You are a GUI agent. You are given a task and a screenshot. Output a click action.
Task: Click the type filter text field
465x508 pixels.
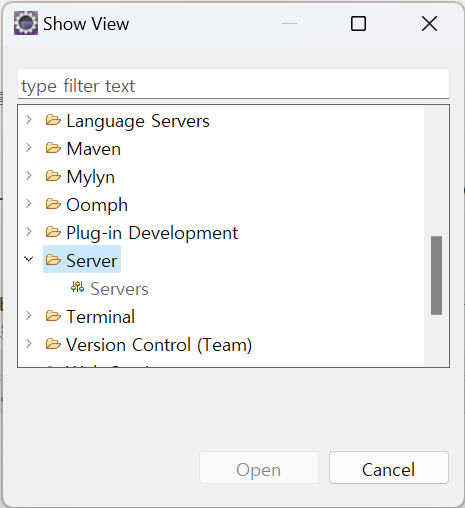233,84
